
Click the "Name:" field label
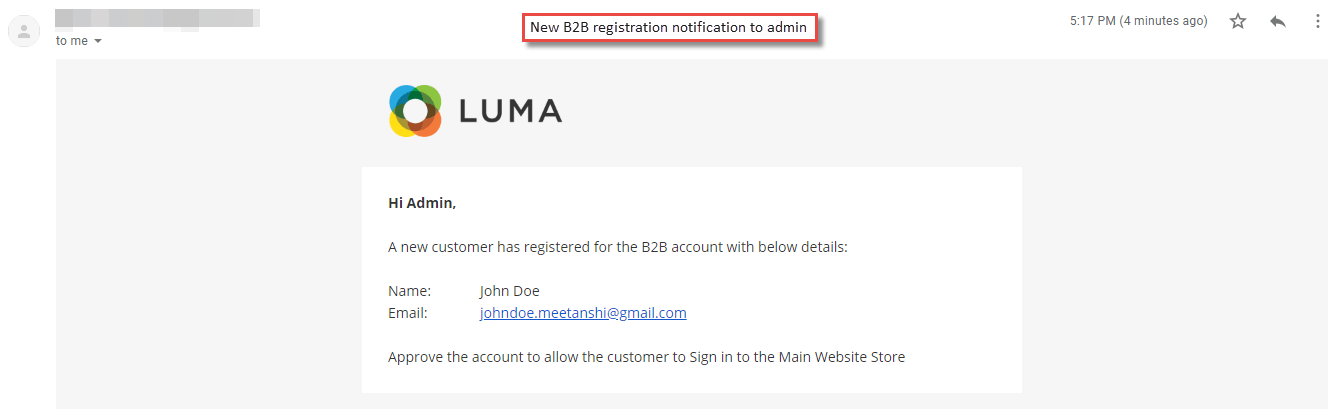tap(409, 291)
